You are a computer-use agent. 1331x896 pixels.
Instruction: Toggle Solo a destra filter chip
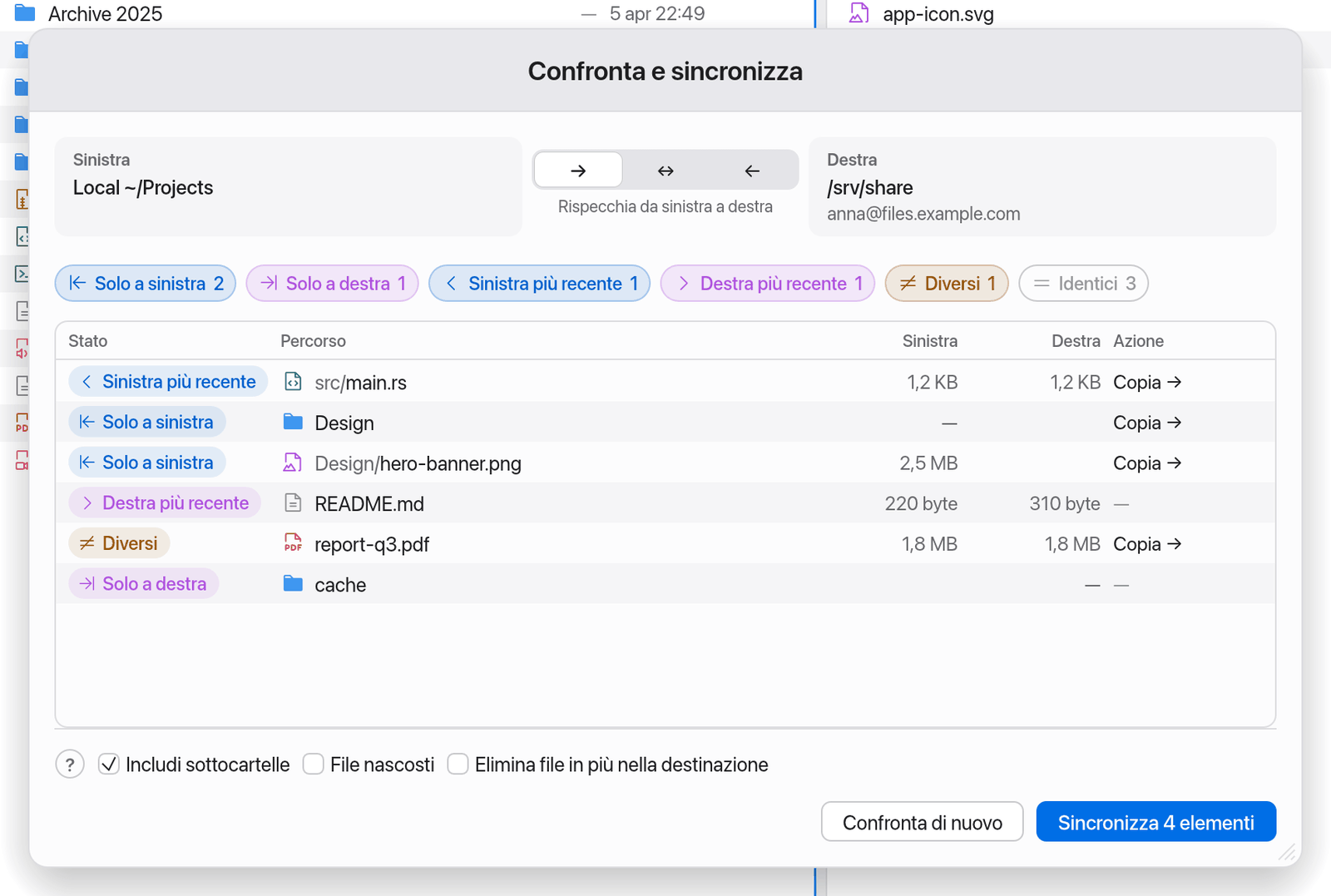332,284
